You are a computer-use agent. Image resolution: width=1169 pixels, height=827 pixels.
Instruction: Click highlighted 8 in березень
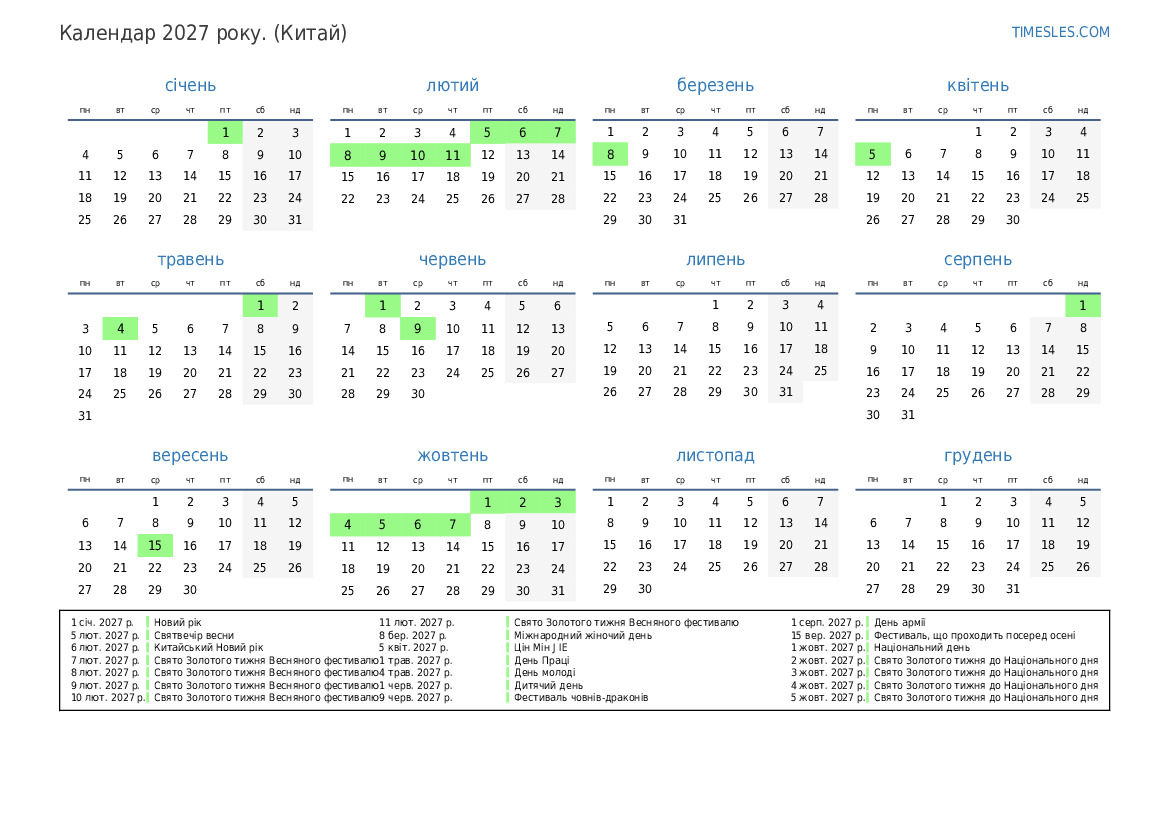point(610,154)
